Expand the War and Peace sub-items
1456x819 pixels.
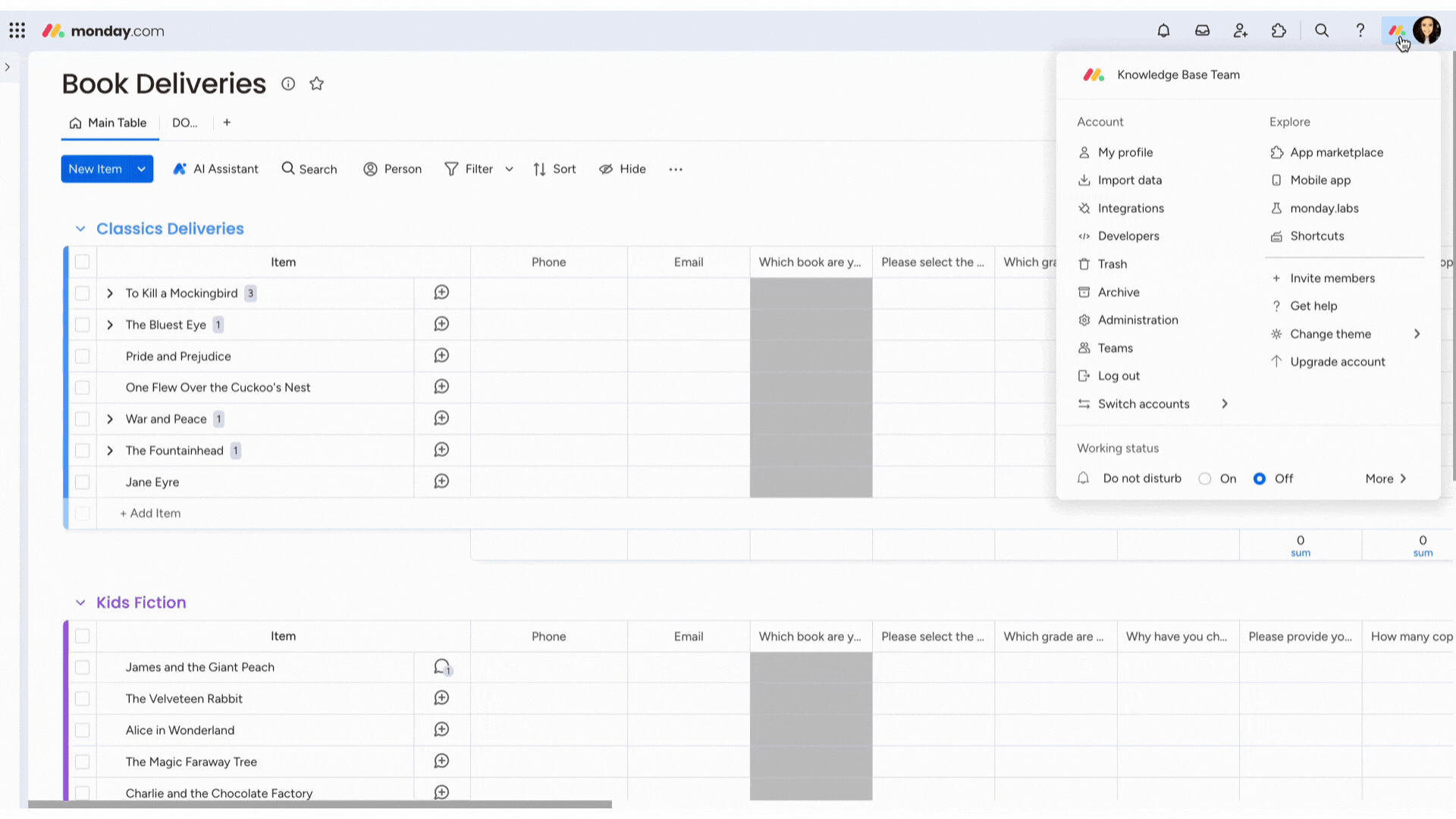110,418
